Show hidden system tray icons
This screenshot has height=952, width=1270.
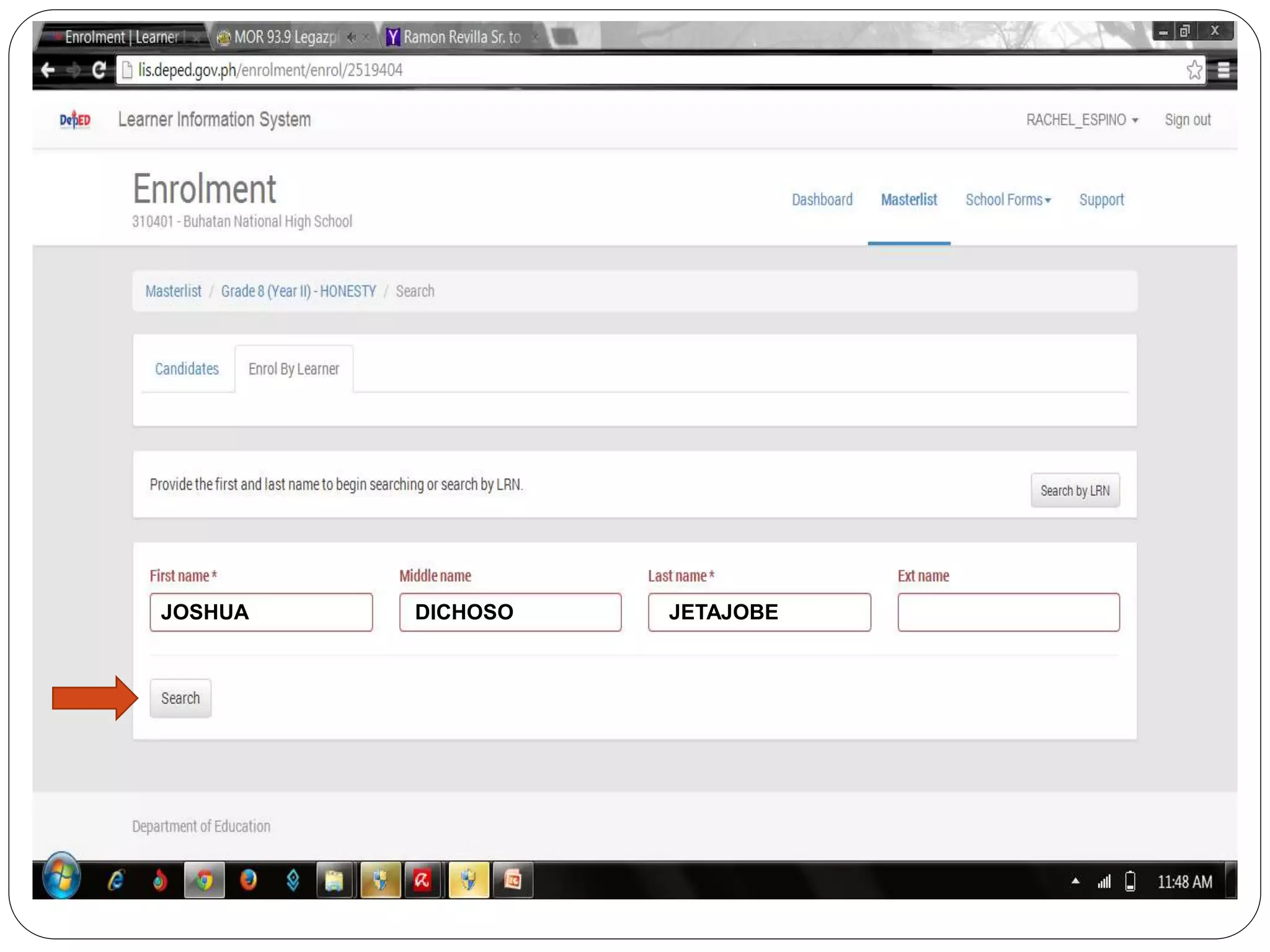(x=1075, y=881)
